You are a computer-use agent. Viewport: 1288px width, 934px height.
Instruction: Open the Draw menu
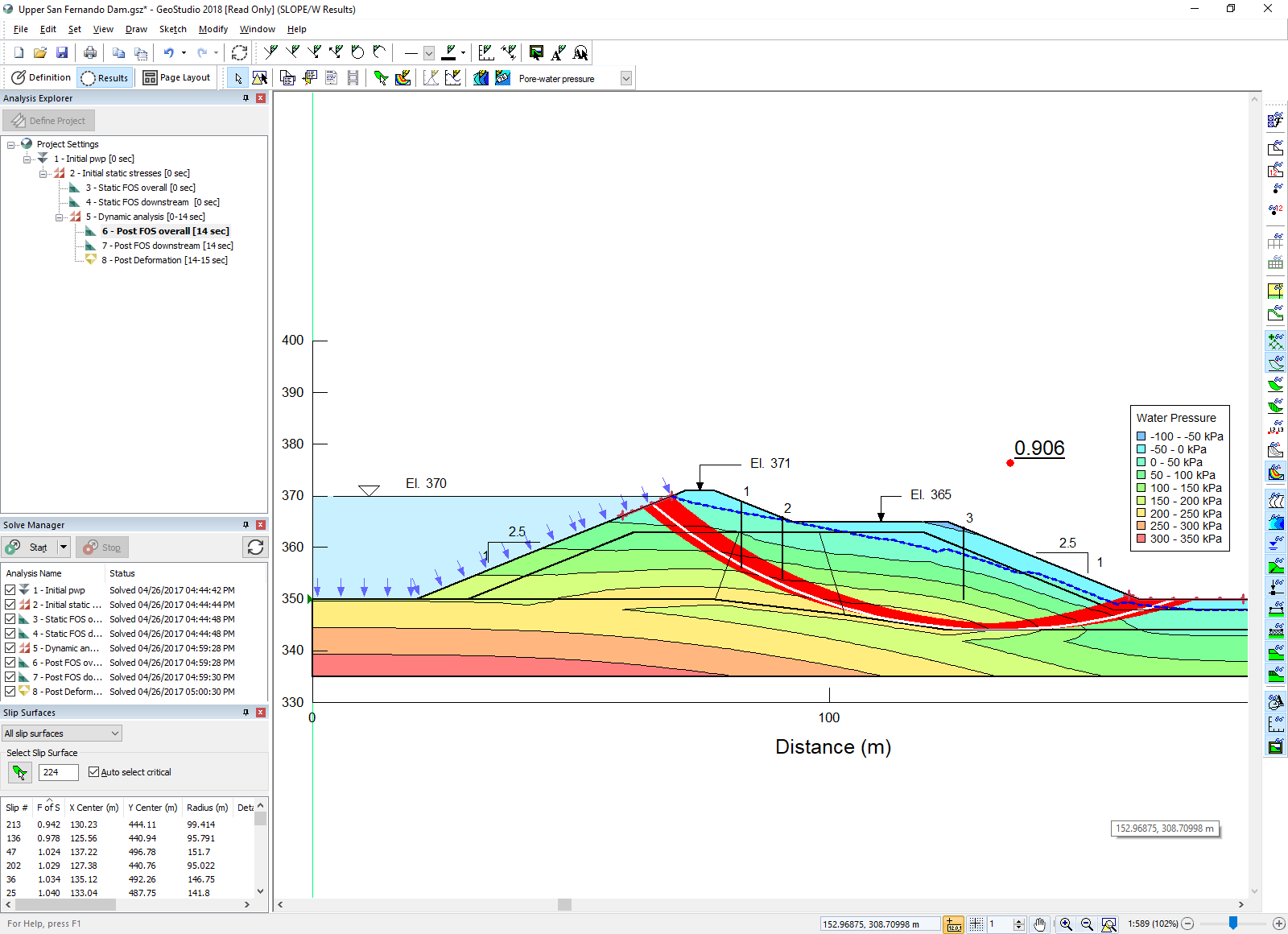[136, 29]
